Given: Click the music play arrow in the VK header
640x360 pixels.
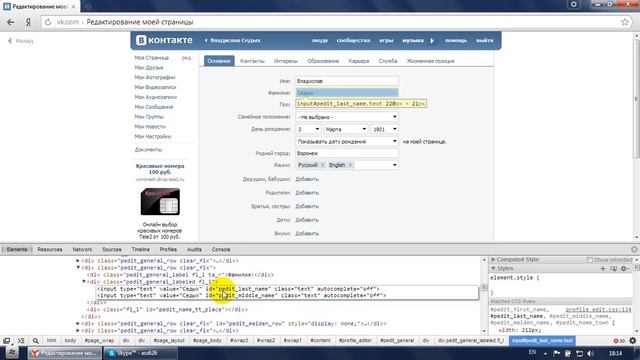Looking at the screenshot, I should [432, 40].
